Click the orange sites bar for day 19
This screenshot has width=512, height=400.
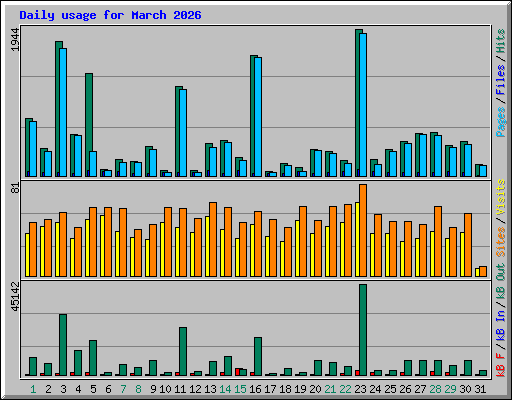[303, 241]
